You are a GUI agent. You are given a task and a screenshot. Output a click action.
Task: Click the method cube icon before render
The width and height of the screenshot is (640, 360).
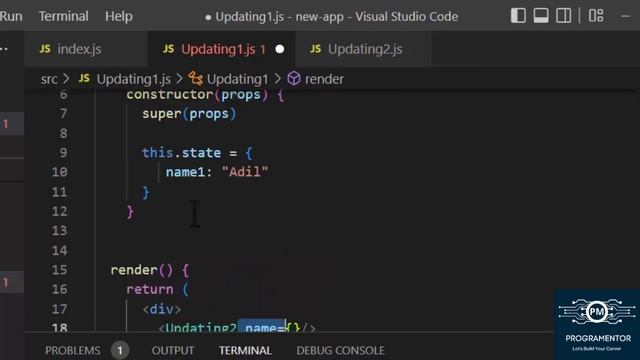[294, 78]
